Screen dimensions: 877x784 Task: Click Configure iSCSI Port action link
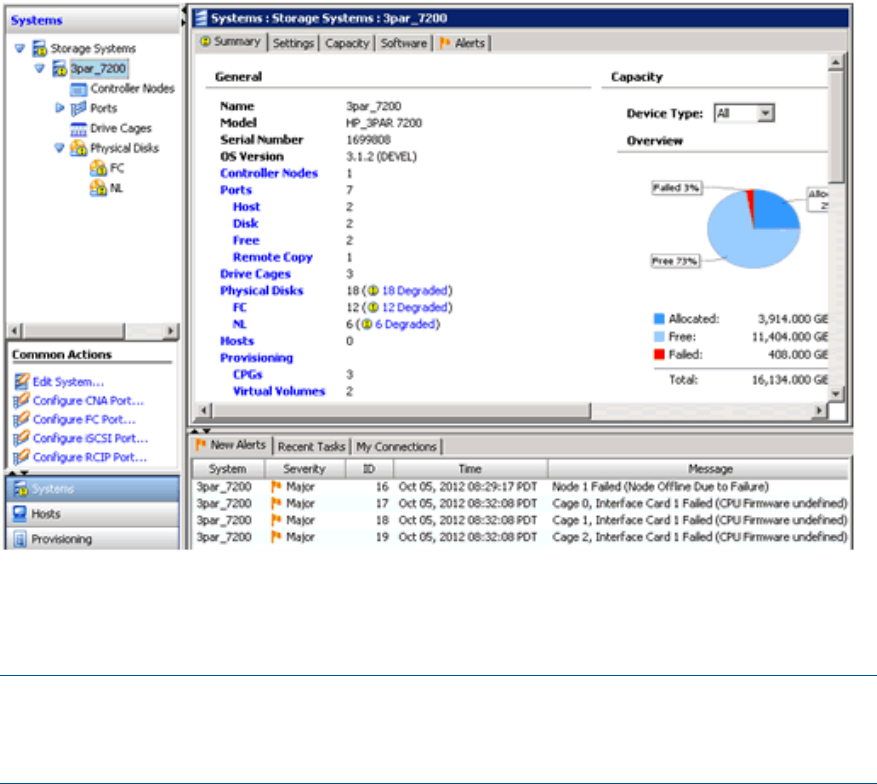(x=90, y=439)
